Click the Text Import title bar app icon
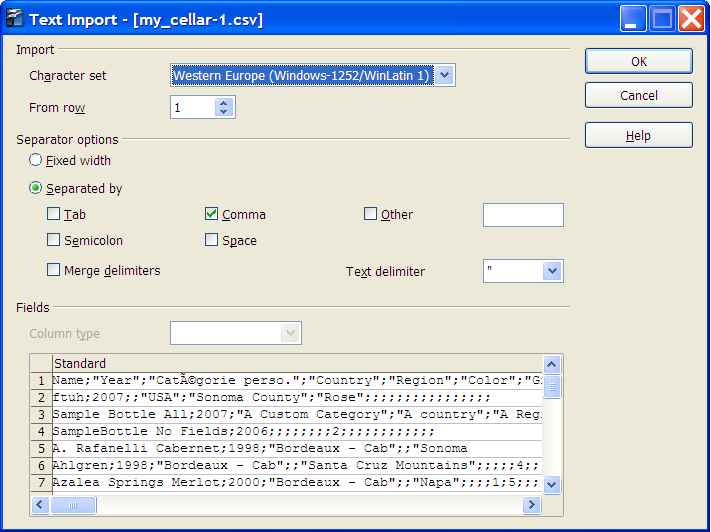The width and height of the screenshot is (711, 532). tap(14, 19)
